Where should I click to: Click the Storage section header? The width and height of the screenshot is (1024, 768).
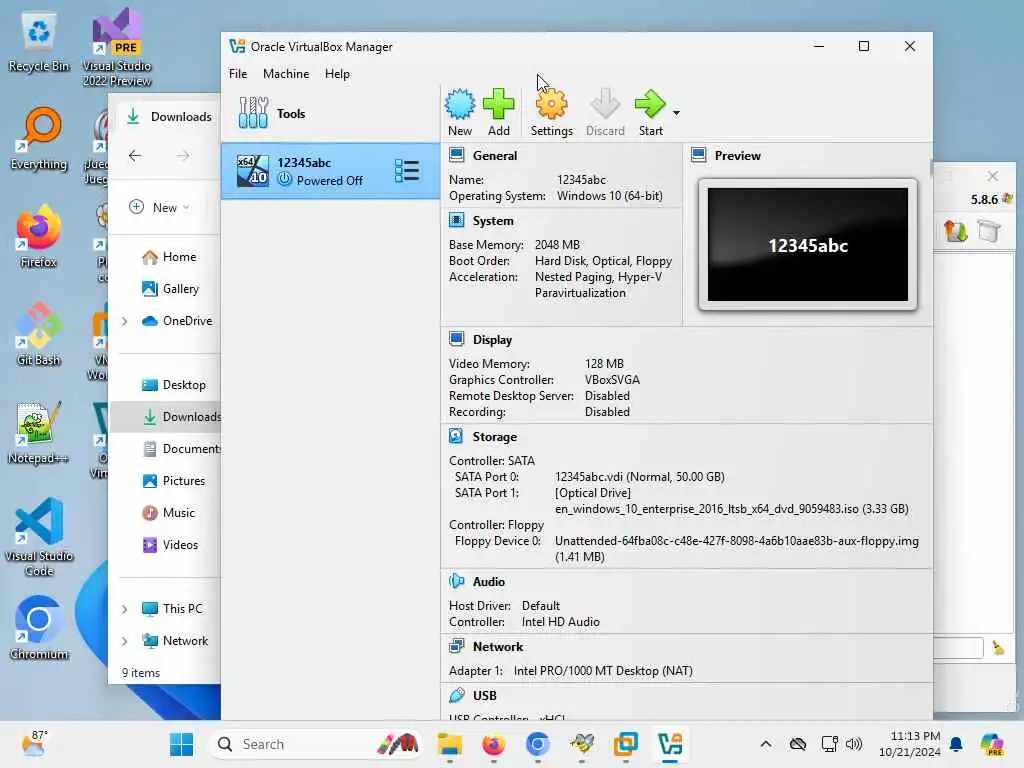[494, 437]
